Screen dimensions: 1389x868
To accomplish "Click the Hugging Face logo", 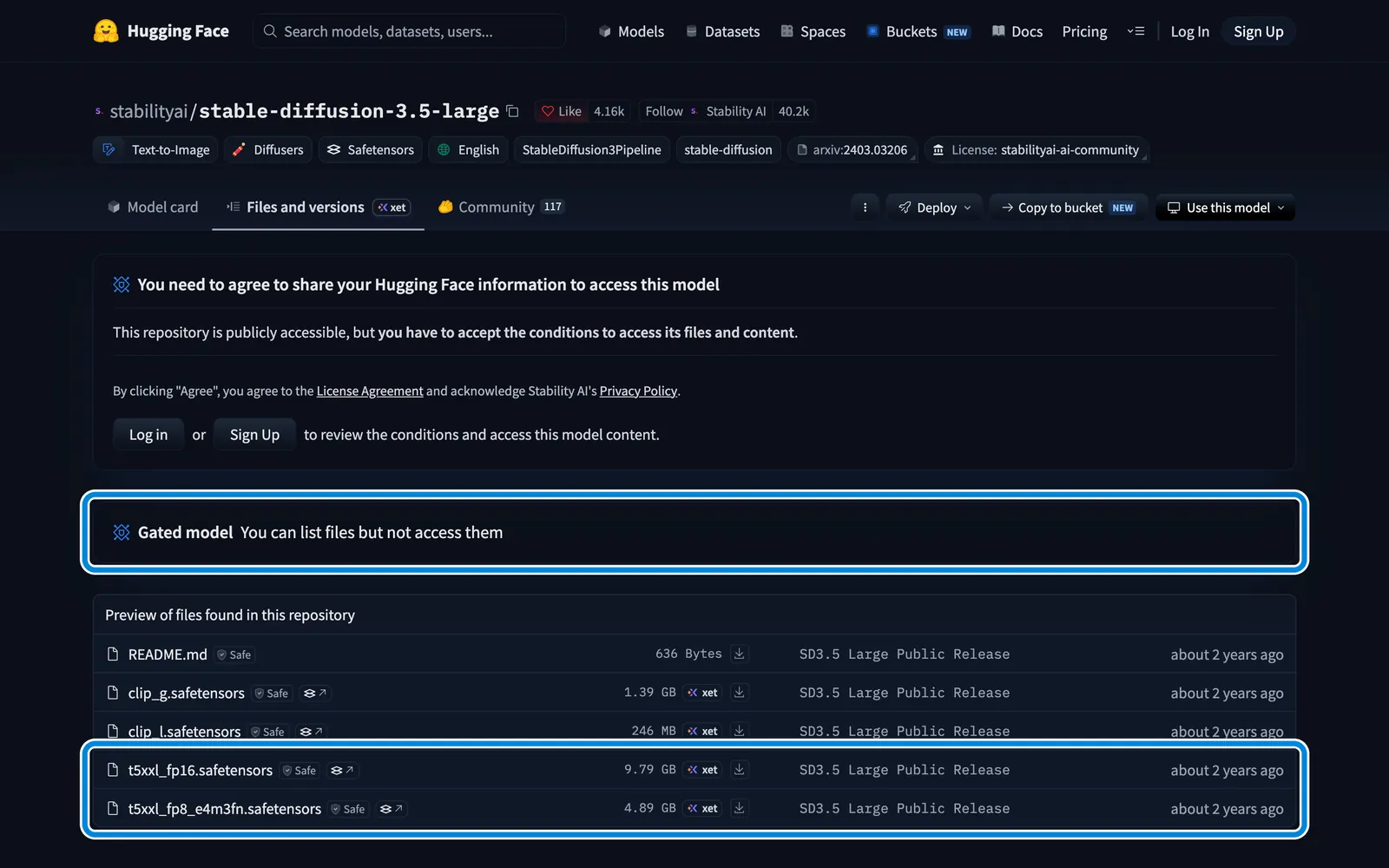I will [x=161, y=31].
